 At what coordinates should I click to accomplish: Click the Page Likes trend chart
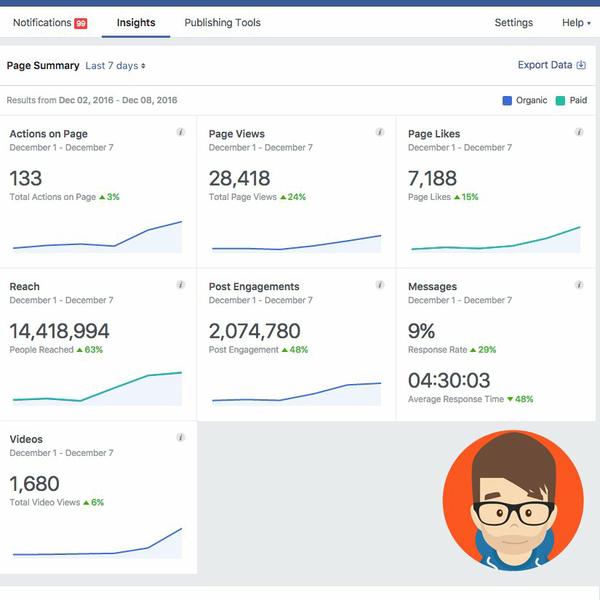pos(496,239)
